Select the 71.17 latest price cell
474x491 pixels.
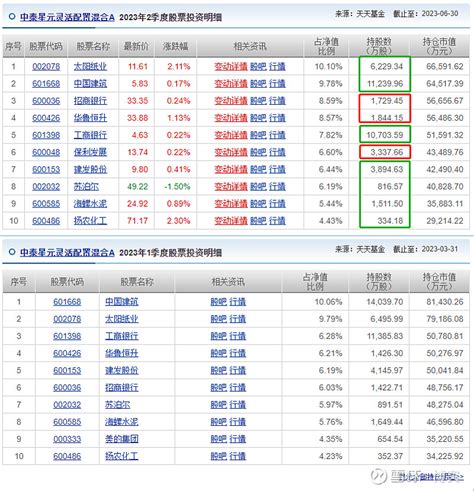137,221
